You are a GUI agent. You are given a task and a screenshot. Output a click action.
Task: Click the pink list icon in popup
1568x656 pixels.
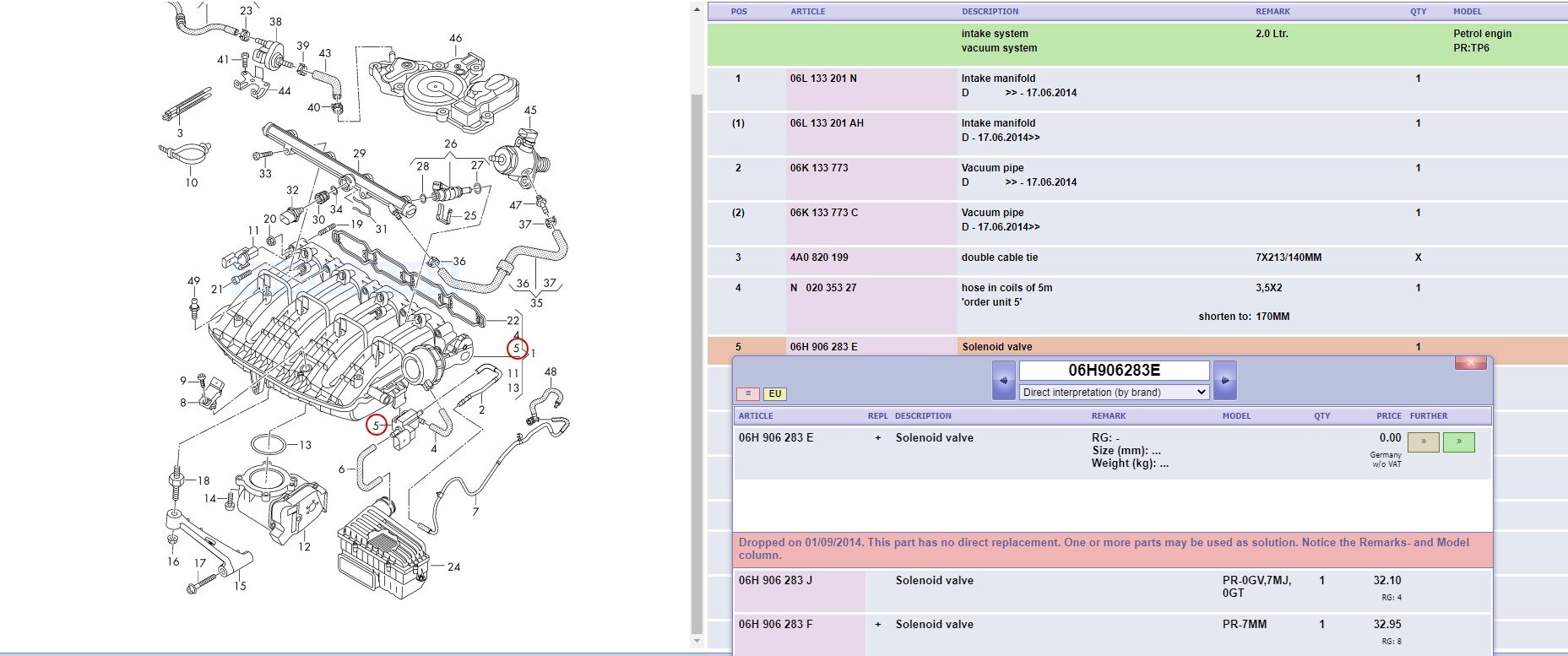tap(747, 393)
